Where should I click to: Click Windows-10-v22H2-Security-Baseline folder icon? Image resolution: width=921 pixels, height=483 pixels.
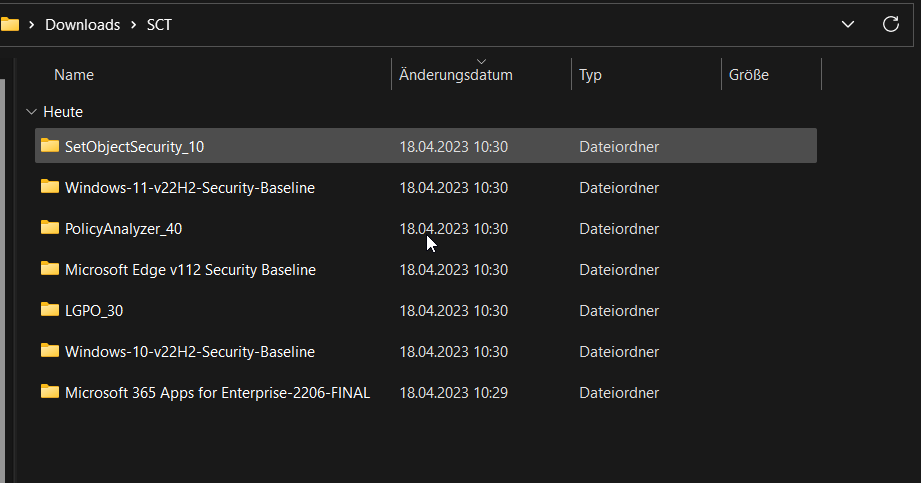[50, 351]
